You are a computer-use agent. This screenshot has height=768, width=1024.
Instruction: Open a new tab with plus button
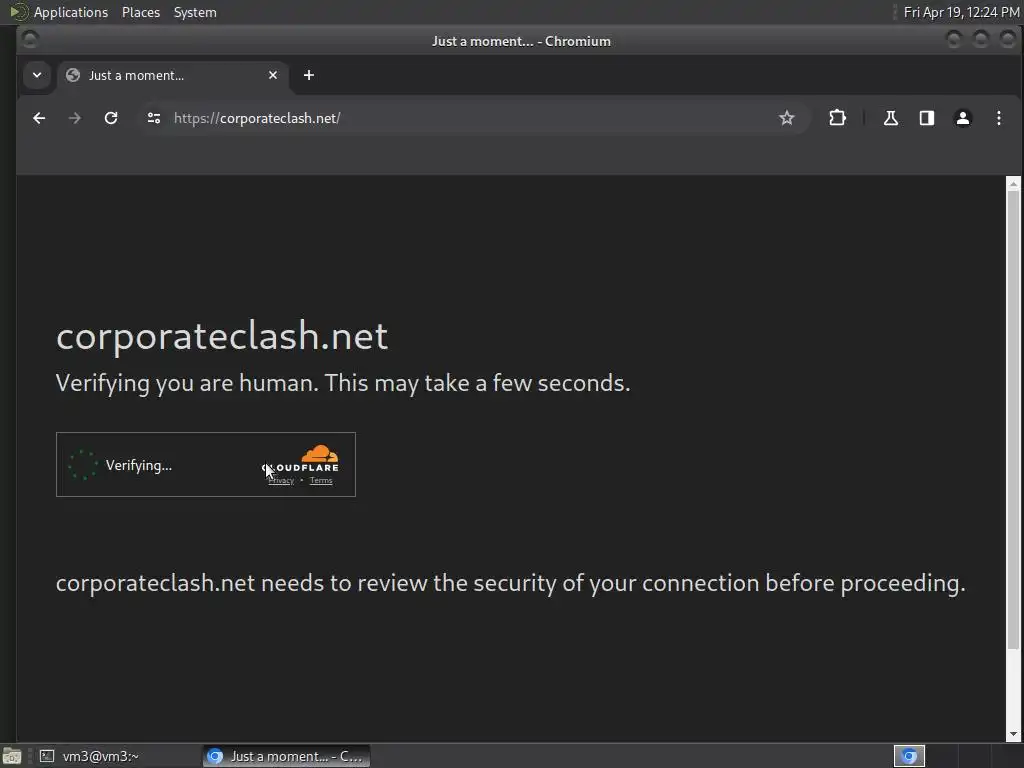(309, 75)
